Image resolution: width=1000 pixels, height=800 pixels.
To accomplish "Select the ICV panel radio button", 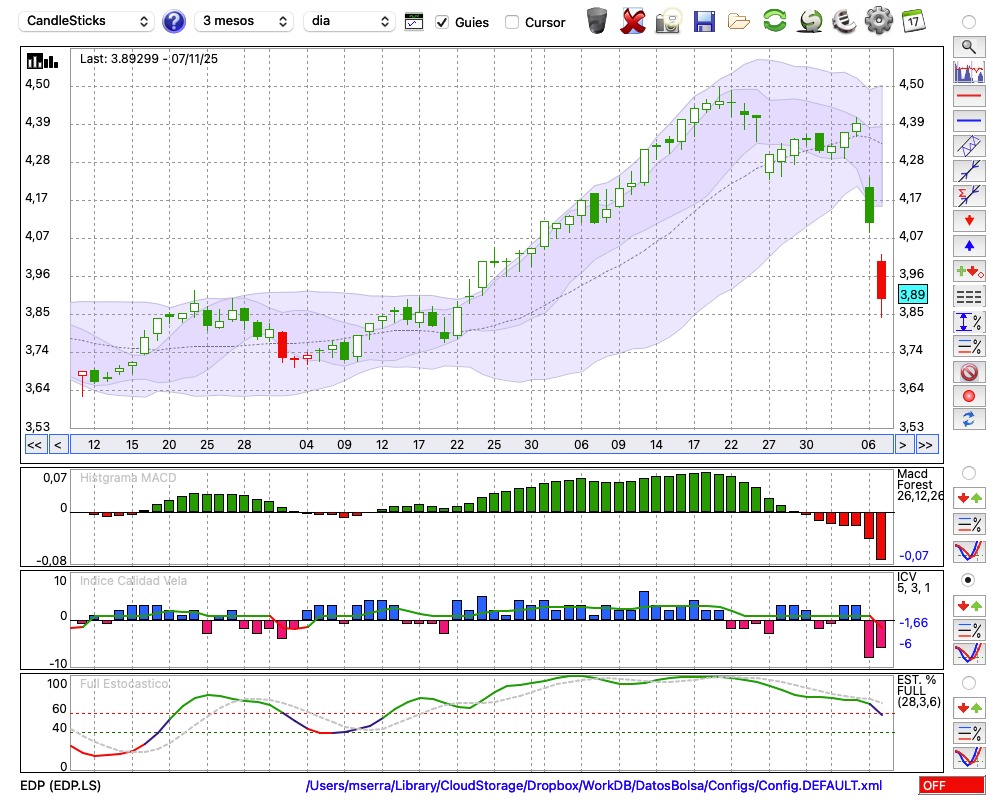I will coord(969,580).
